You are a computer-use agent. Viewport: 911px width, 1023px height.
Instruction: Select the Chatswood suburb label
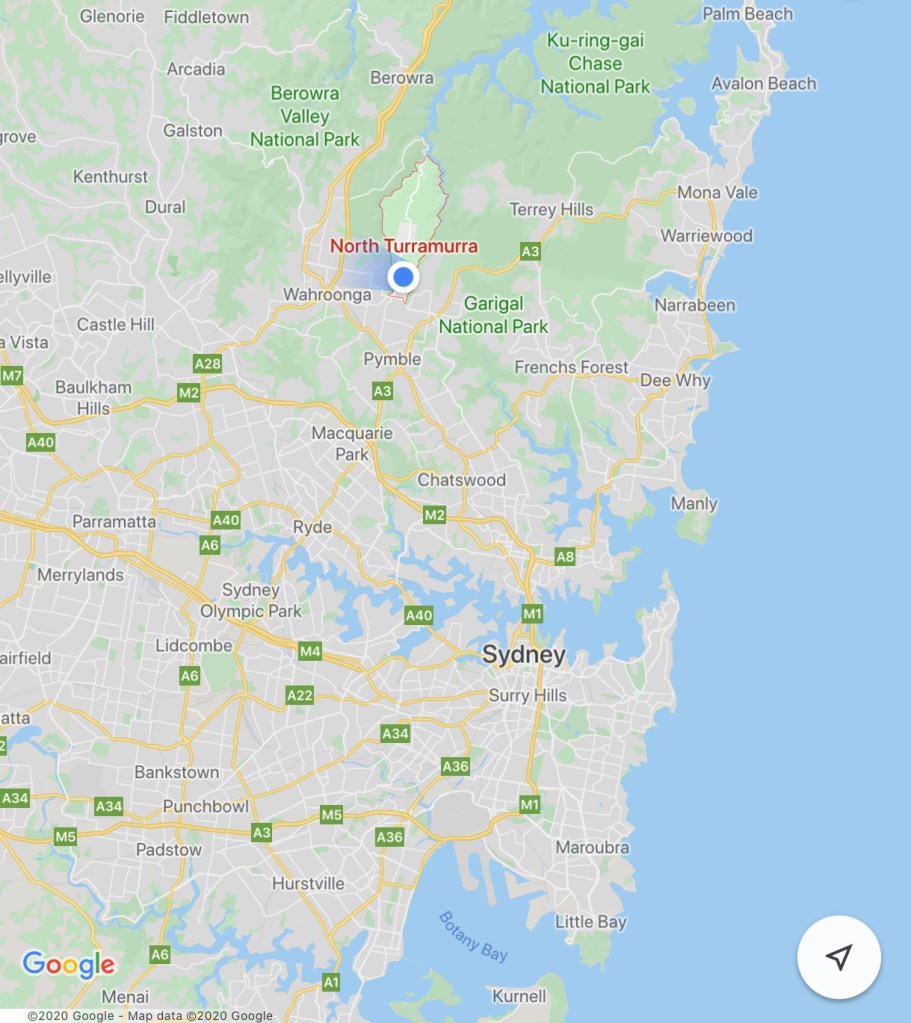point(462,480)
